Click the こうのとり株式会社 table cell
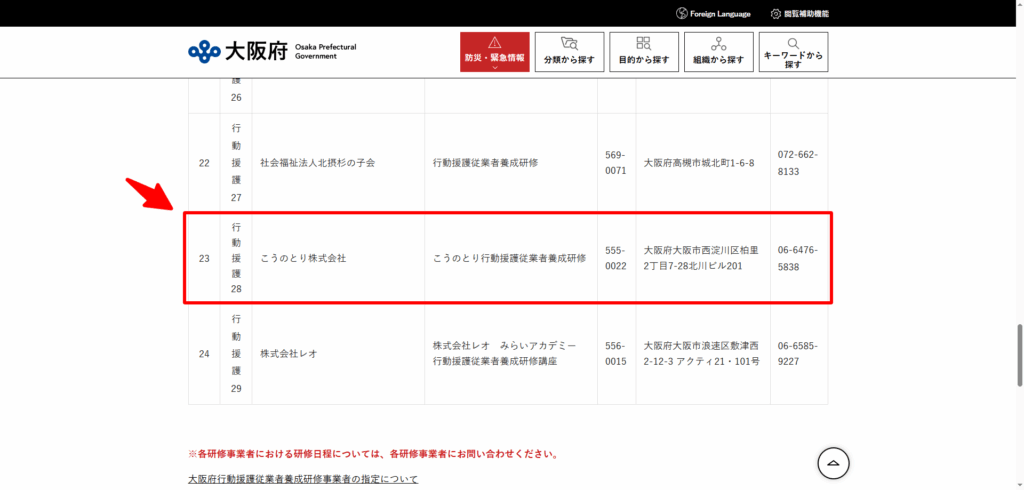Viewport: 1024px width, 490px height. coord(303,258)
